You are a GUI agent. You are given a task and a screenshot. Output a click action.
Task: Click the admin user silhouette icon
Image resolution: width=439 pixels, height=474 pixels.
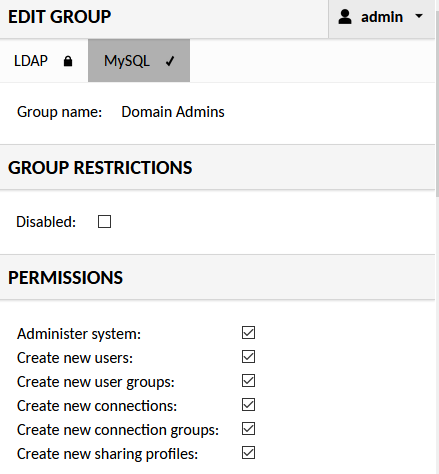point(345,17)
